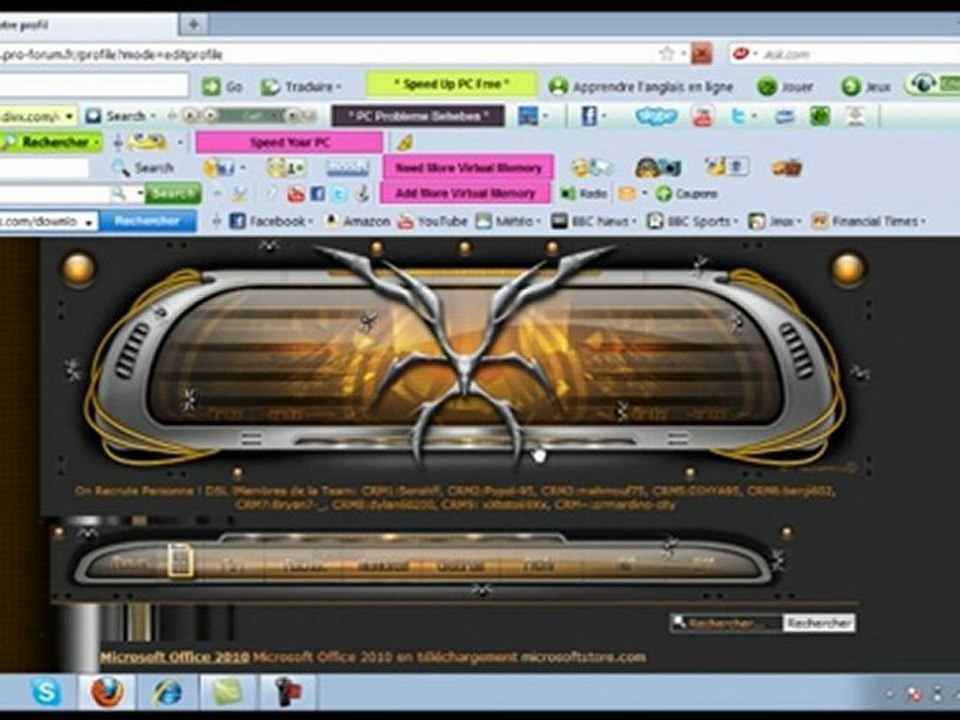Click the play control in the toolbar media player
This screenshot has width=960, height=720.
coord(210,115)
